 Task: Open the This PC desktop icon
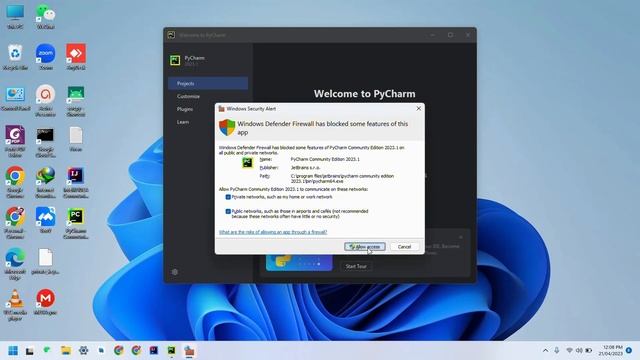pyautogui.click(x=15, y=16)
